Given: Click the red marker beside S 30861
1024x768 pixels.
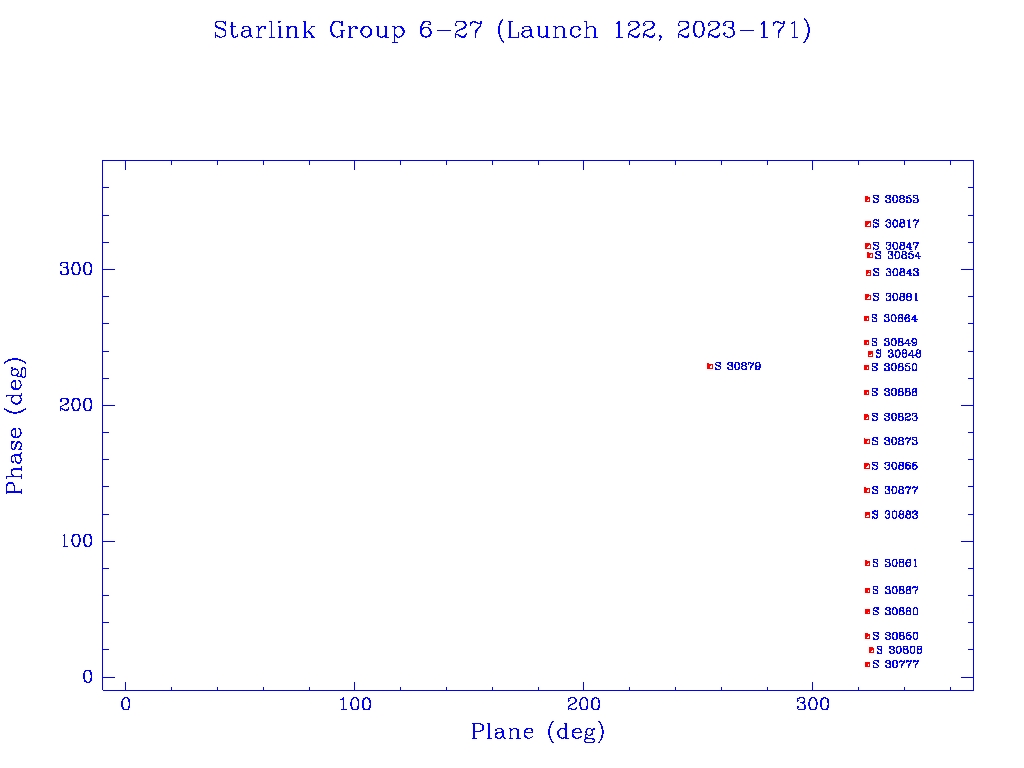Looking at the screenshot, I should 867,563.
